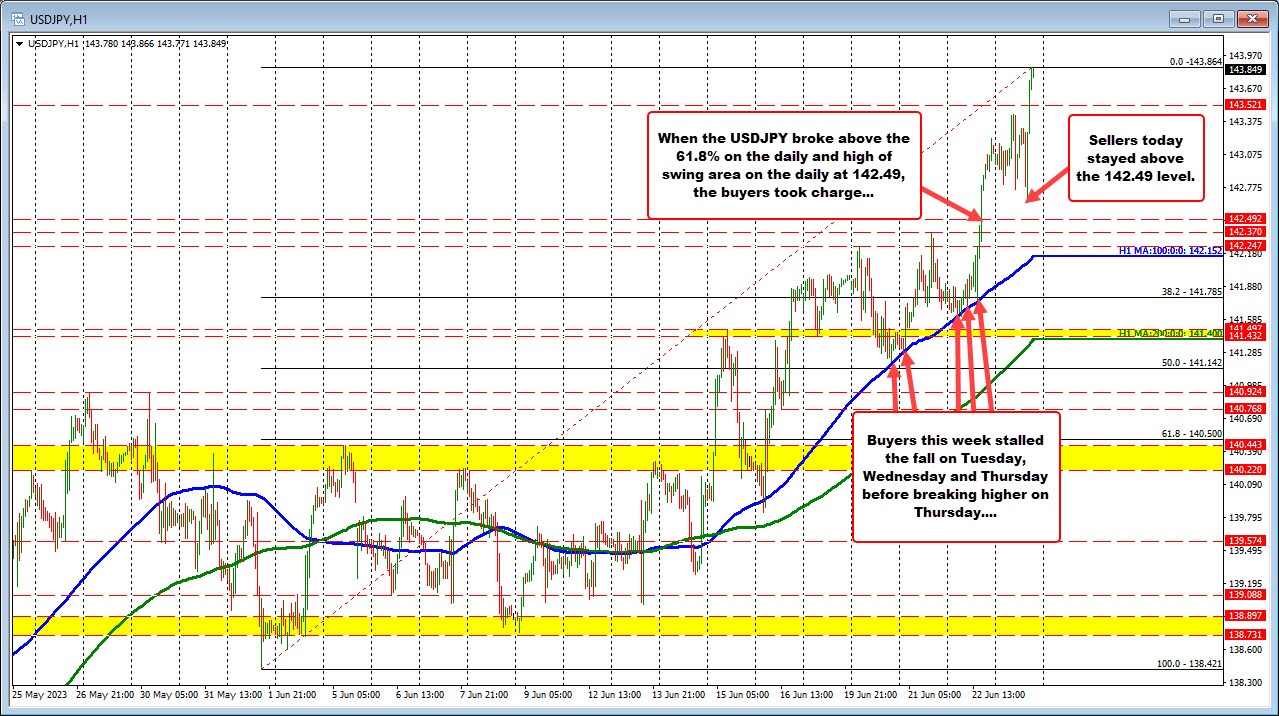
Task: Click the 19 Jun 21:00 time axis label
Action: click(871, 693)
